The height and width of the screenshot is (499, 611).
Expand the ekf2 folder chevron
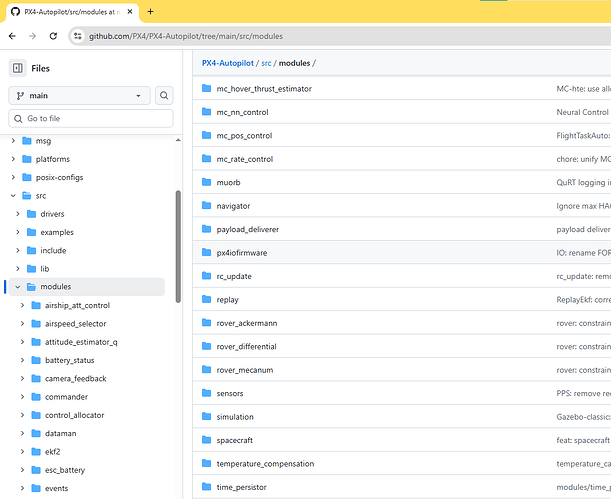[22, 452]
